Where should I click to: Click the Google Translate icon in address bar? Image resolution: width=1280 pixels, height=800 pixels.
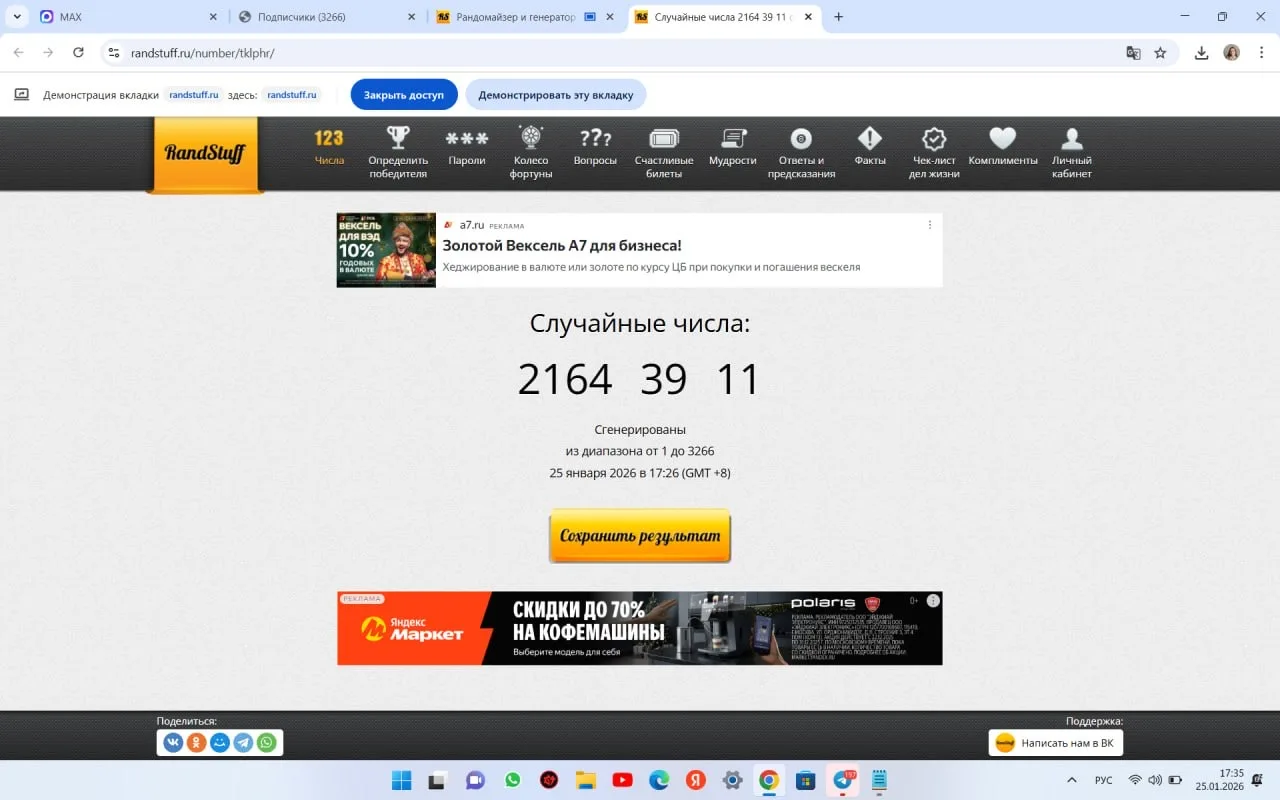(1133, 53)
